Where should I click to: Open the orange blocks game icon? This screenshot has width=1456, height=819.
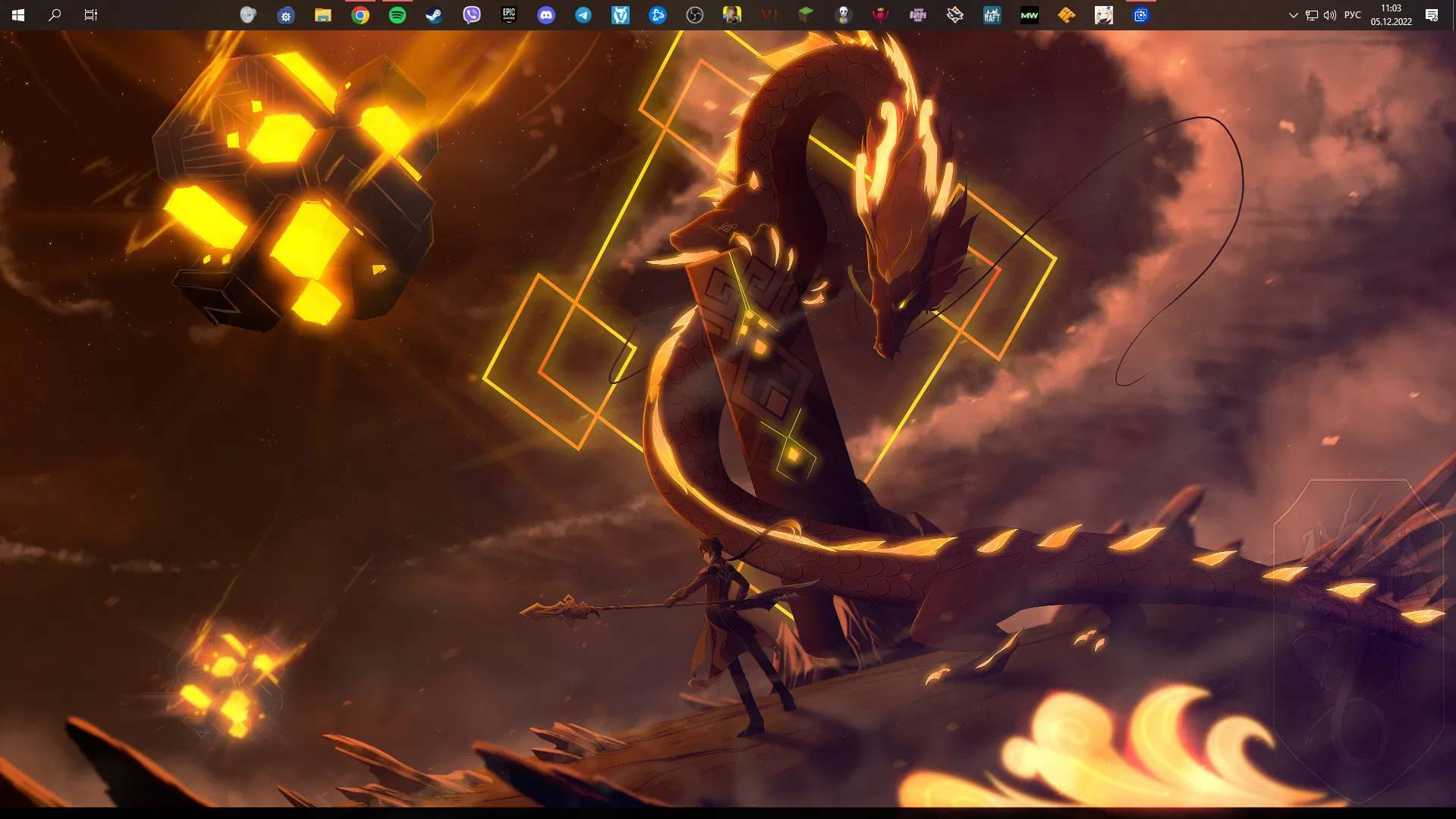pos(1067,15)
